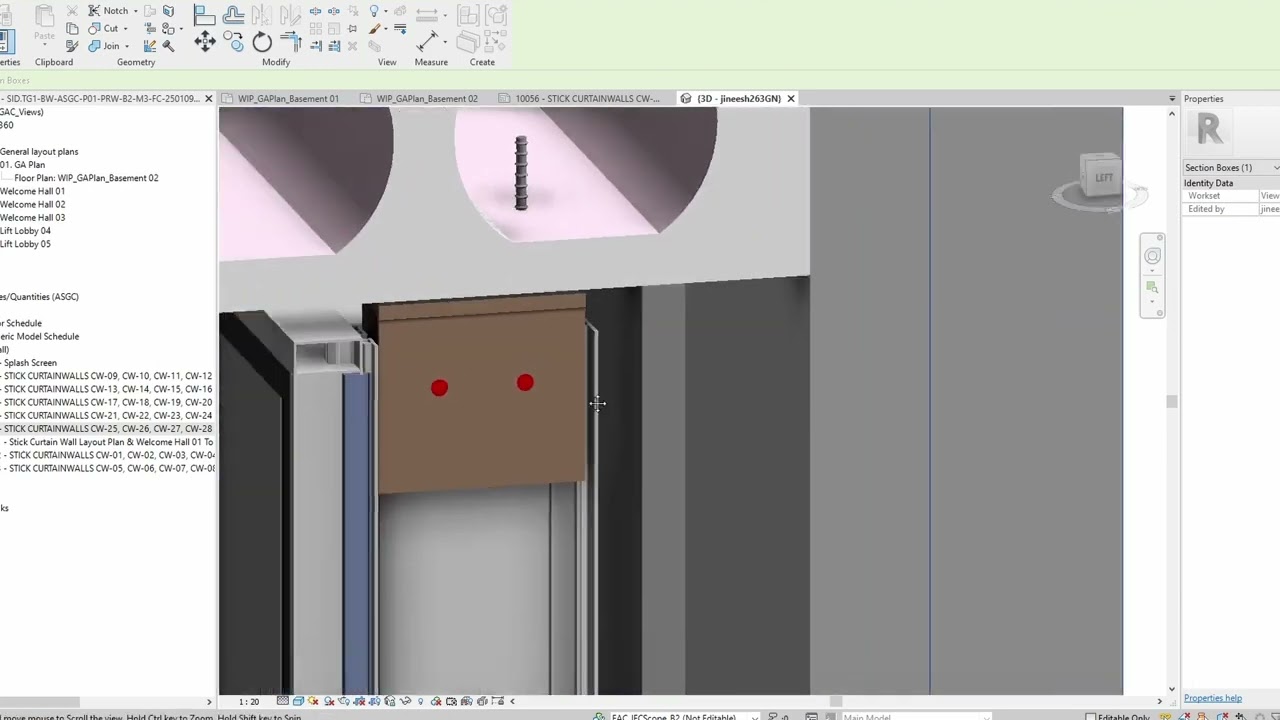Click the project browser scroll right arrow
1280x720 pixels.
pos(208,701)
